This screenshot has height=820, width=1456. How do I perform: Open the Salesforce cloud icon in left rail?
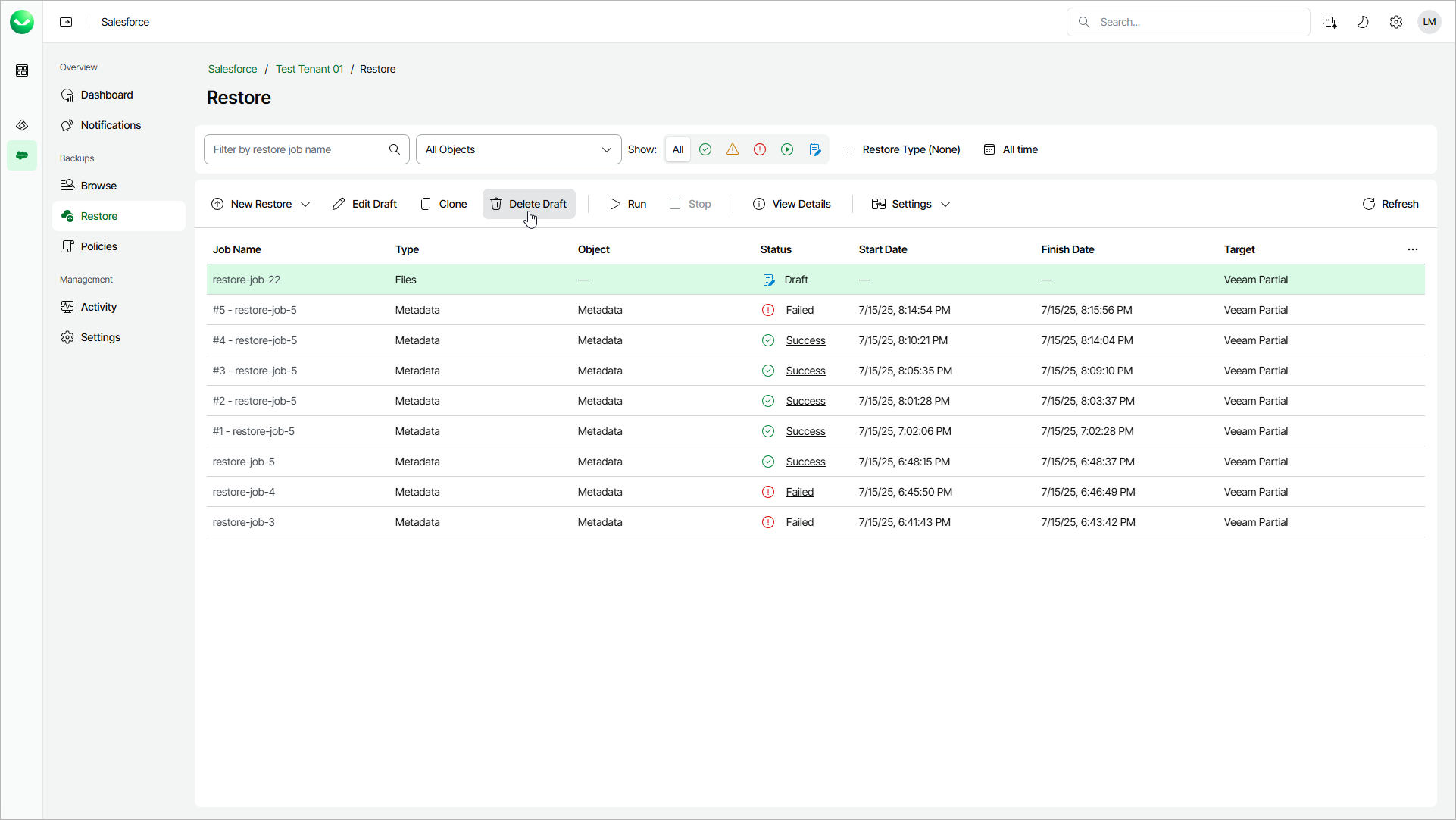22,155
